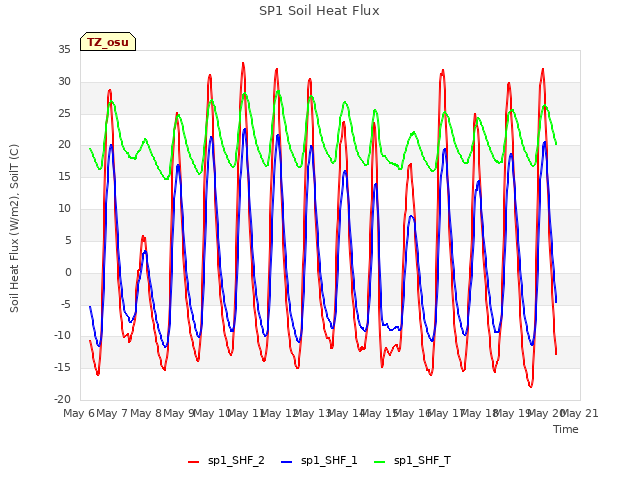
Task: Click the sp1_SHF_2 legend label
Action: (x=236, y=460)
